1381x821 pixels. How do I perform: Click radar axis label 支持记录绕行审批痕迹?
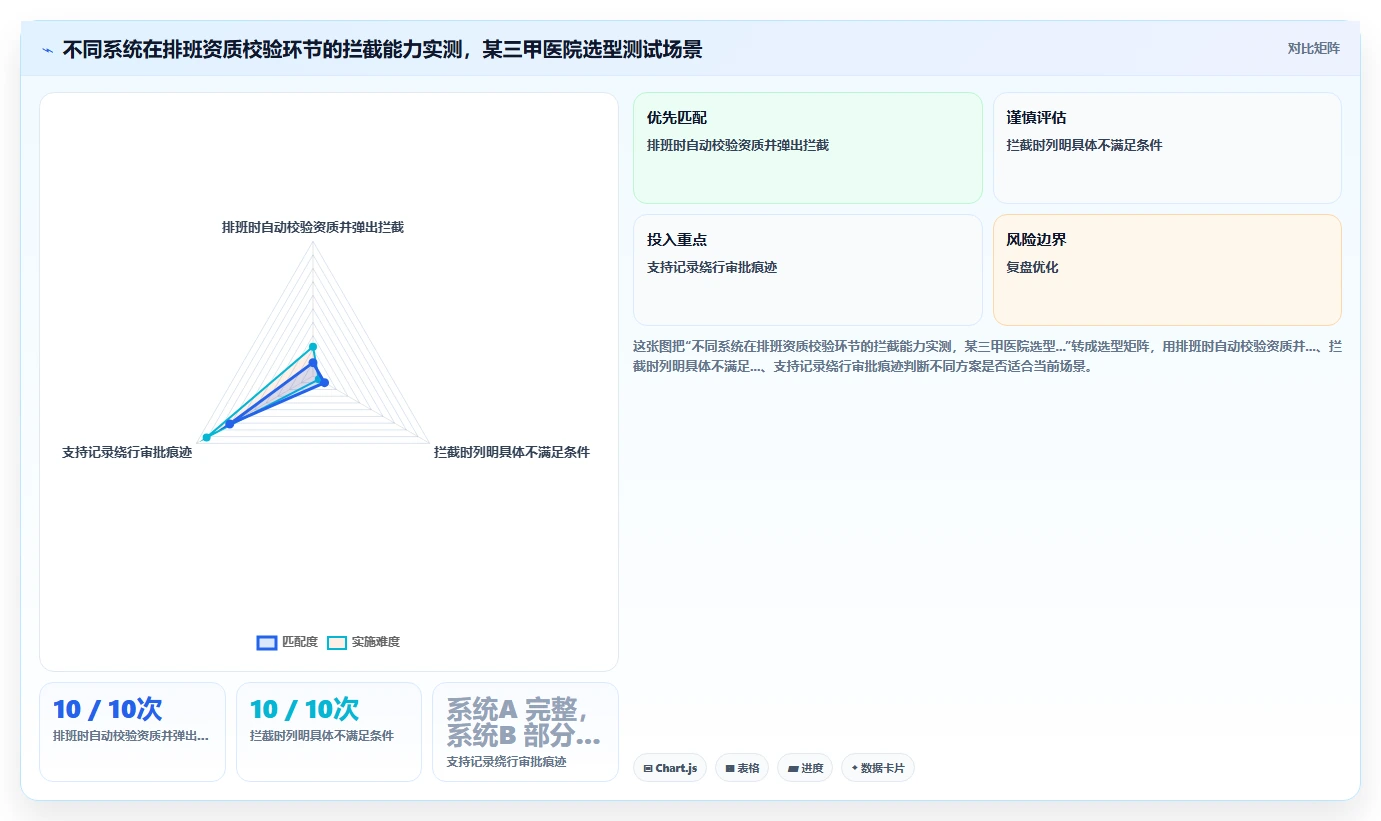(127, 452)
